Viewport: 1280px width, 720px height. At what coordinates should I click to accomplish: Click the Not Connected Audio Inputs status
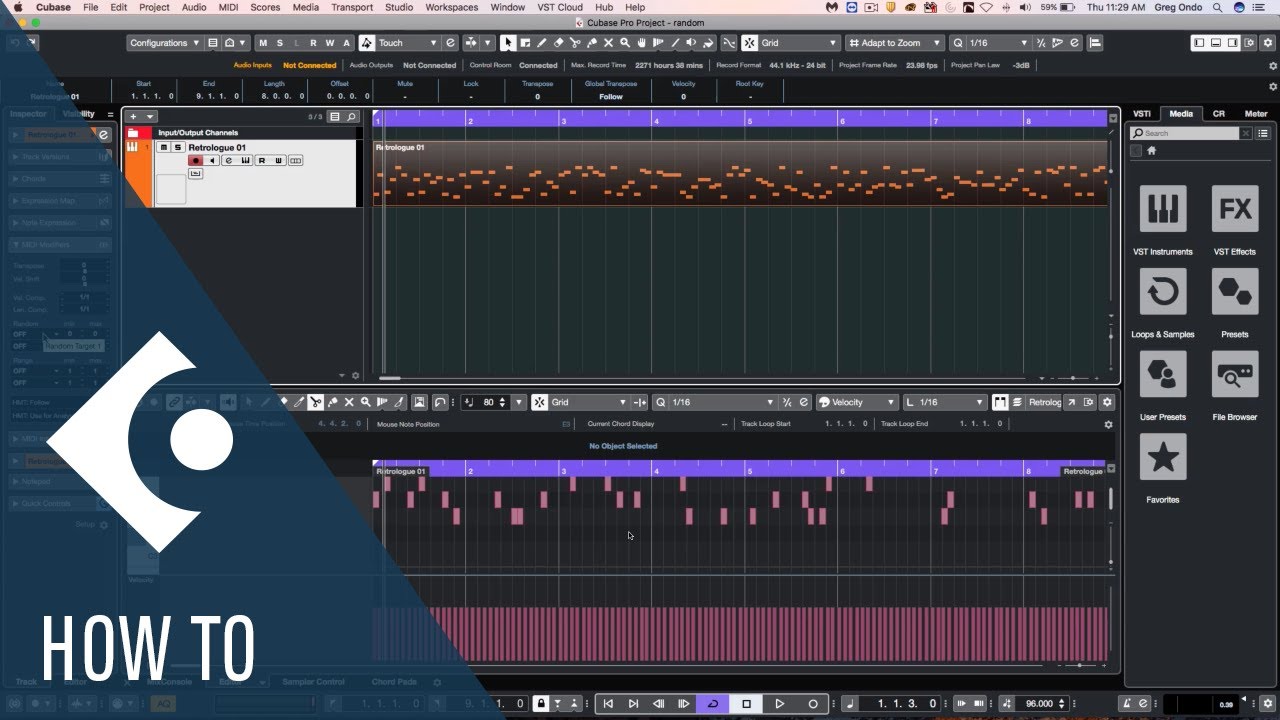[x=310, y=65]
